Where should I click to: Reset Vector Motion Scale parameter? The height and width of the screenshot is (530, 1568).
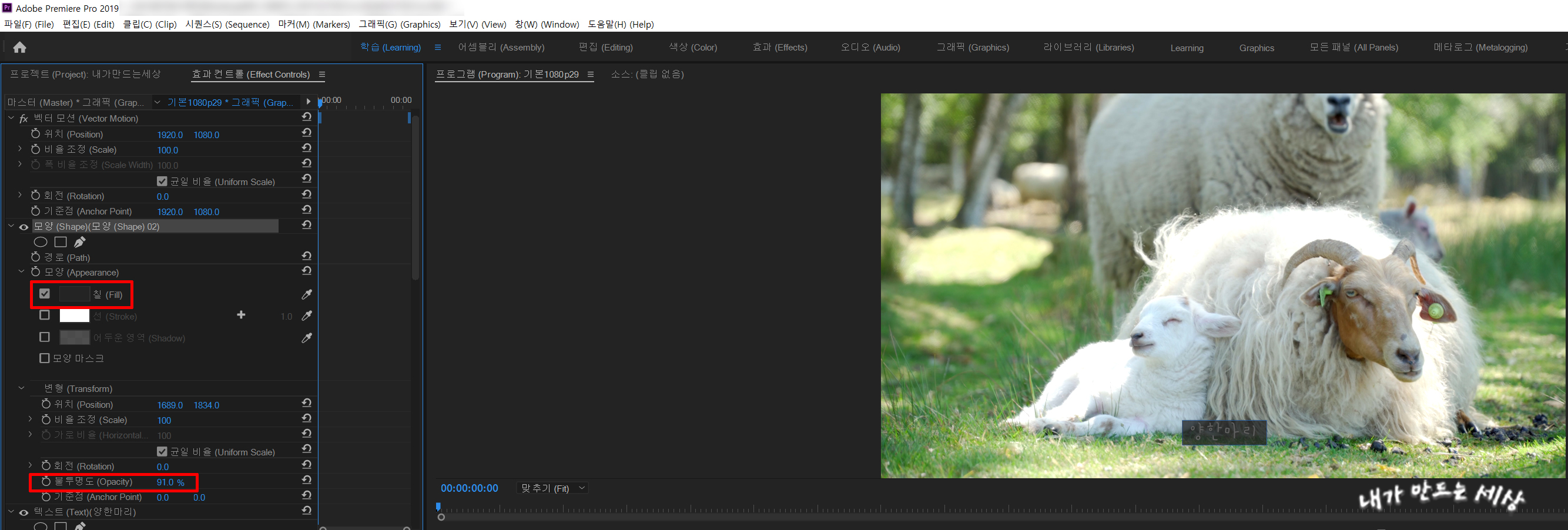[x=307, y=148]
